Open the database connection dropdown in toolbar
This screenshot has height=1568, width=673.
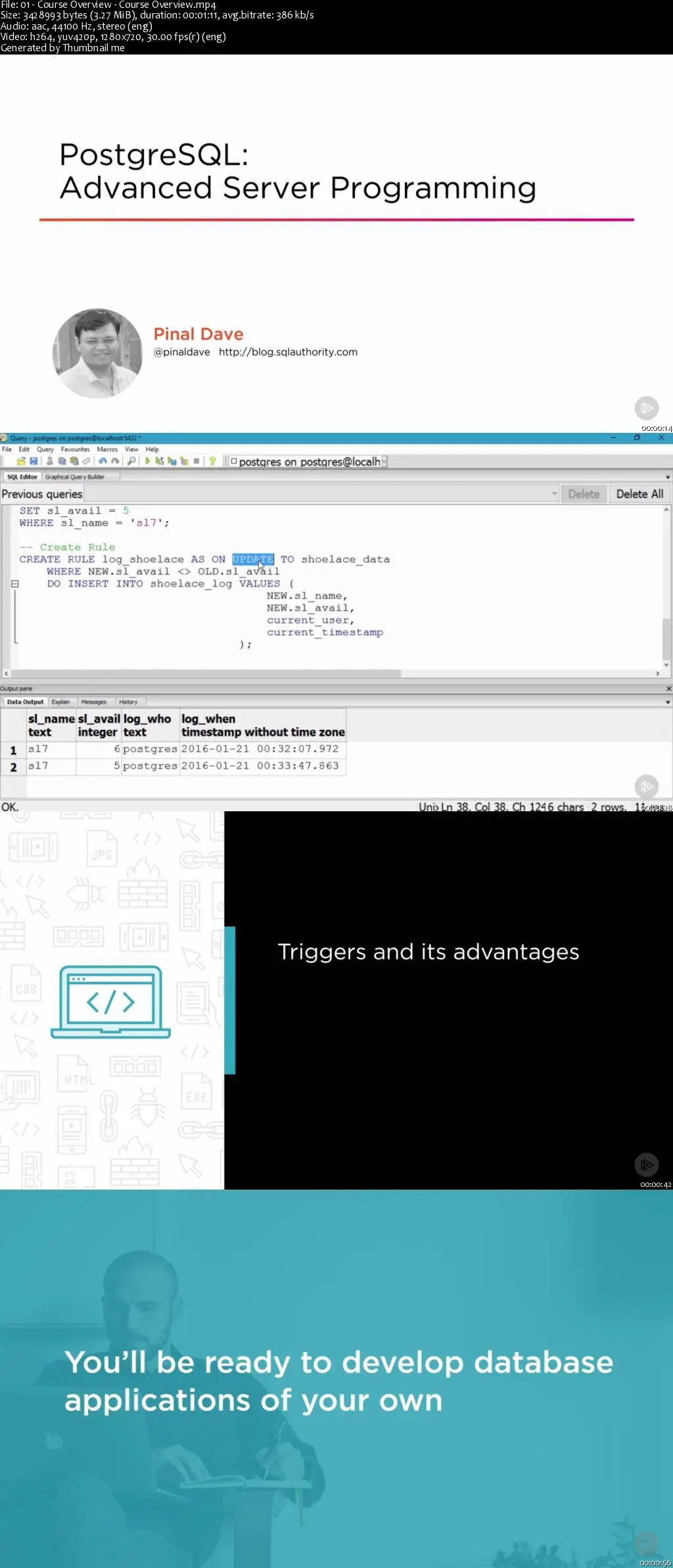point(384,462)
